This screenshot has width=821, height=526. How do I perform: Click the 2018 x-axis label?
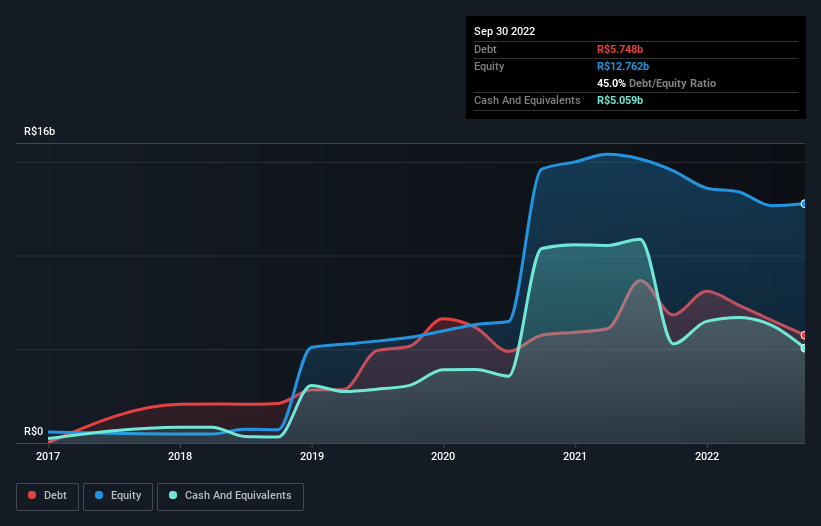[180, 456]
